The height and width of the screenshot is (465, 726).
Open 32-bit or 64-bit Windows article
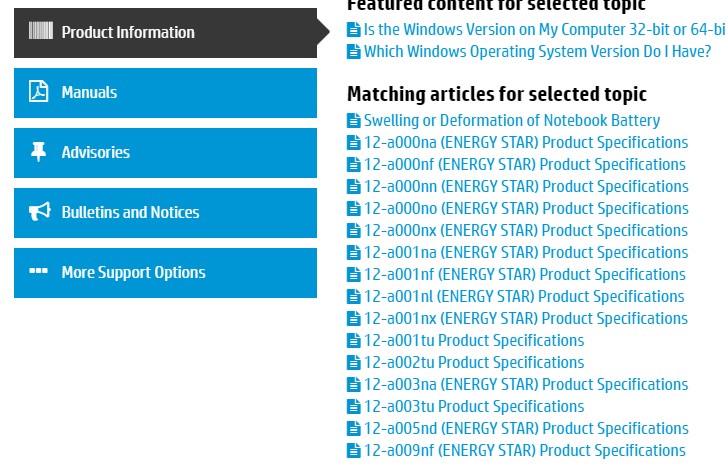[544, 30]
